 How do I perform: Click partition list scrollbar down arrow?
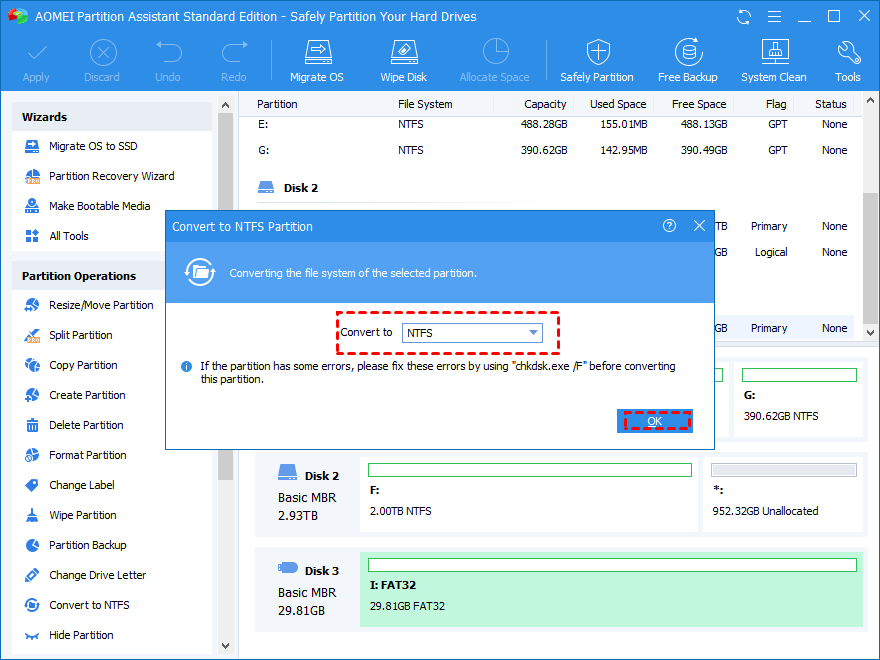[870, 333]
